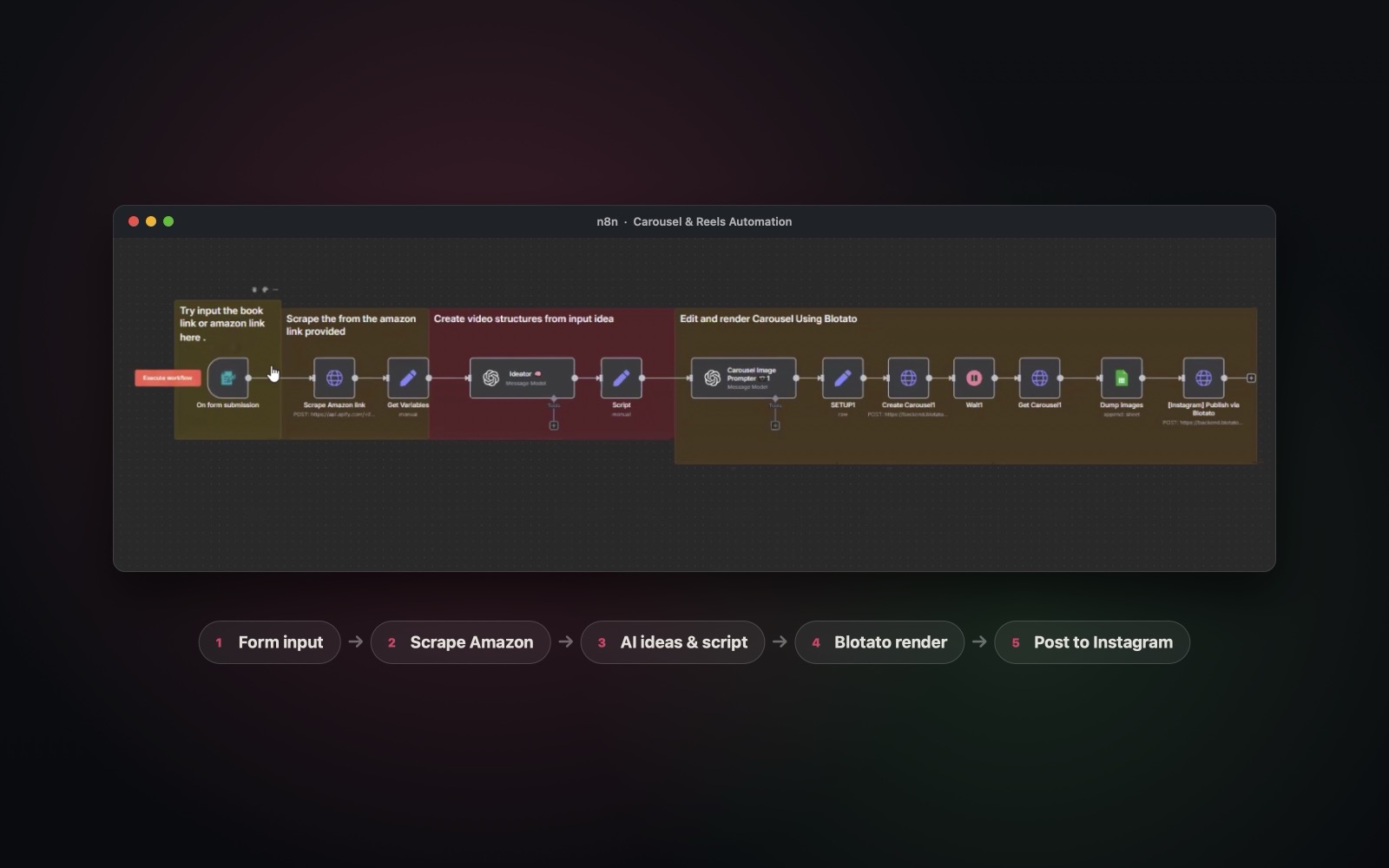Select the Wait1 pause node
The image size is (1389, 868).
tap(974, 378)
